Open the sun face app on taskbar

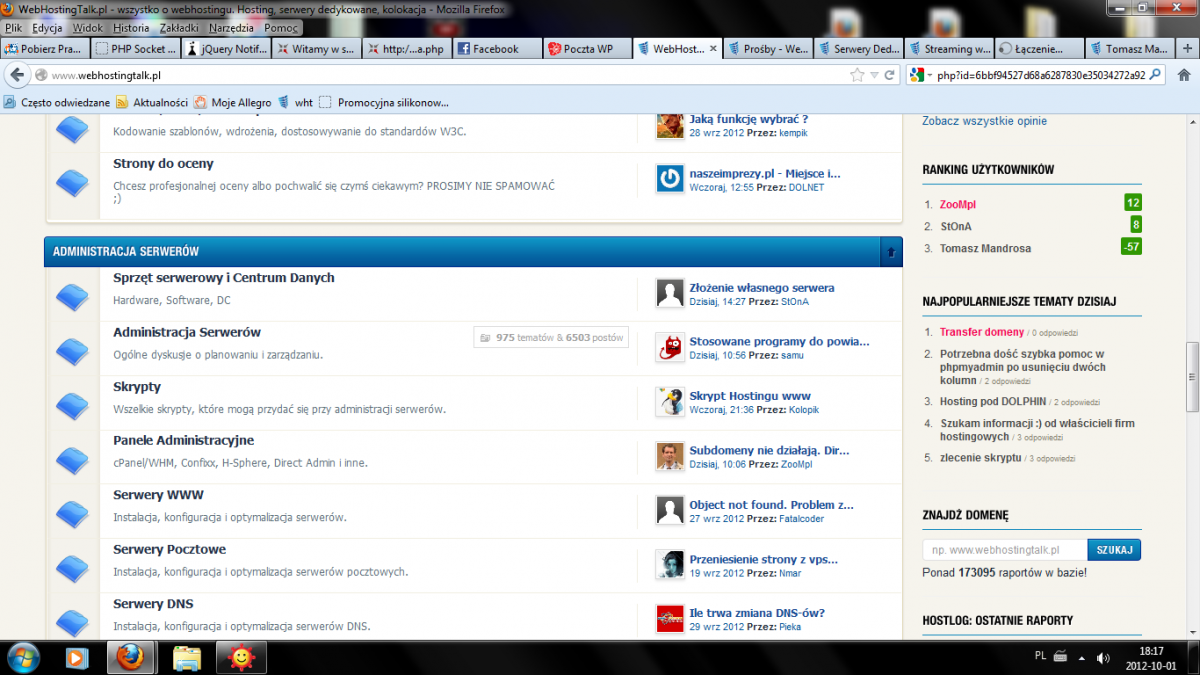(241, 658)
